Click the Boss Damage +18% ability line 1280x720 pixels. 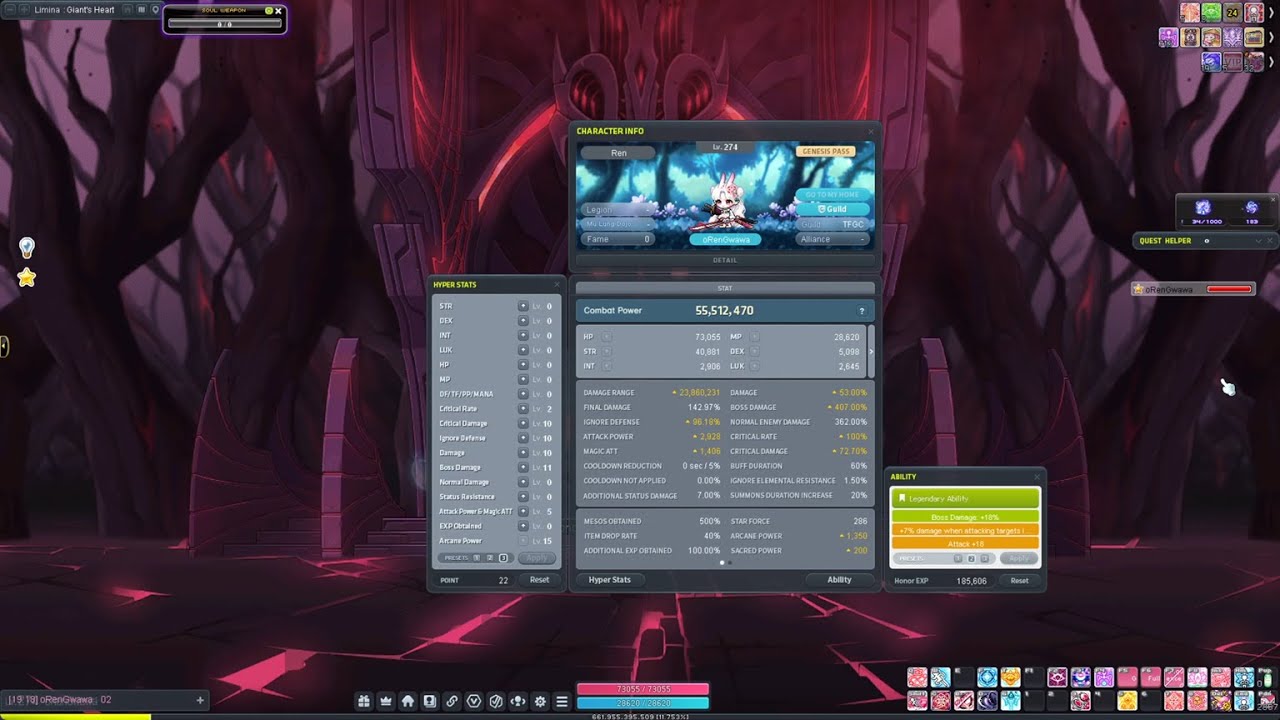coord(965,517)
